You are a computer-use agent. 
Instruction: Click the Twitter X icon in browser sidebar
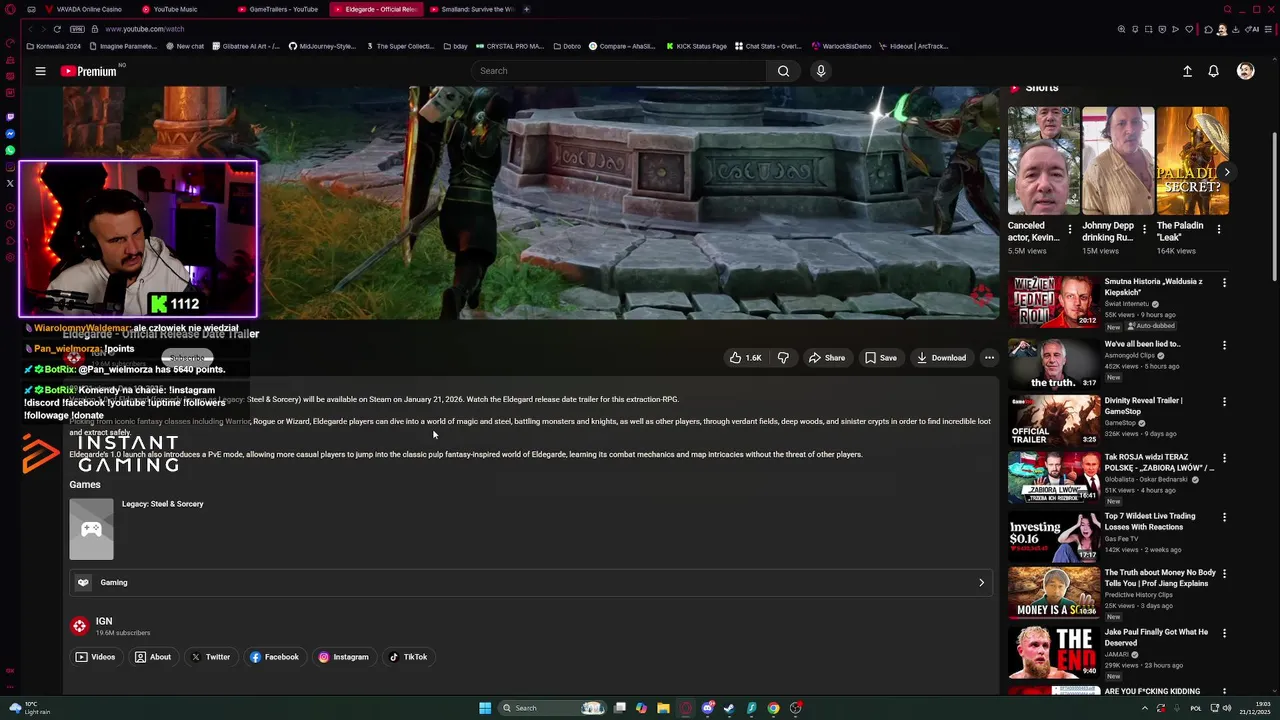pyautogui.click(x=10, y=183)
